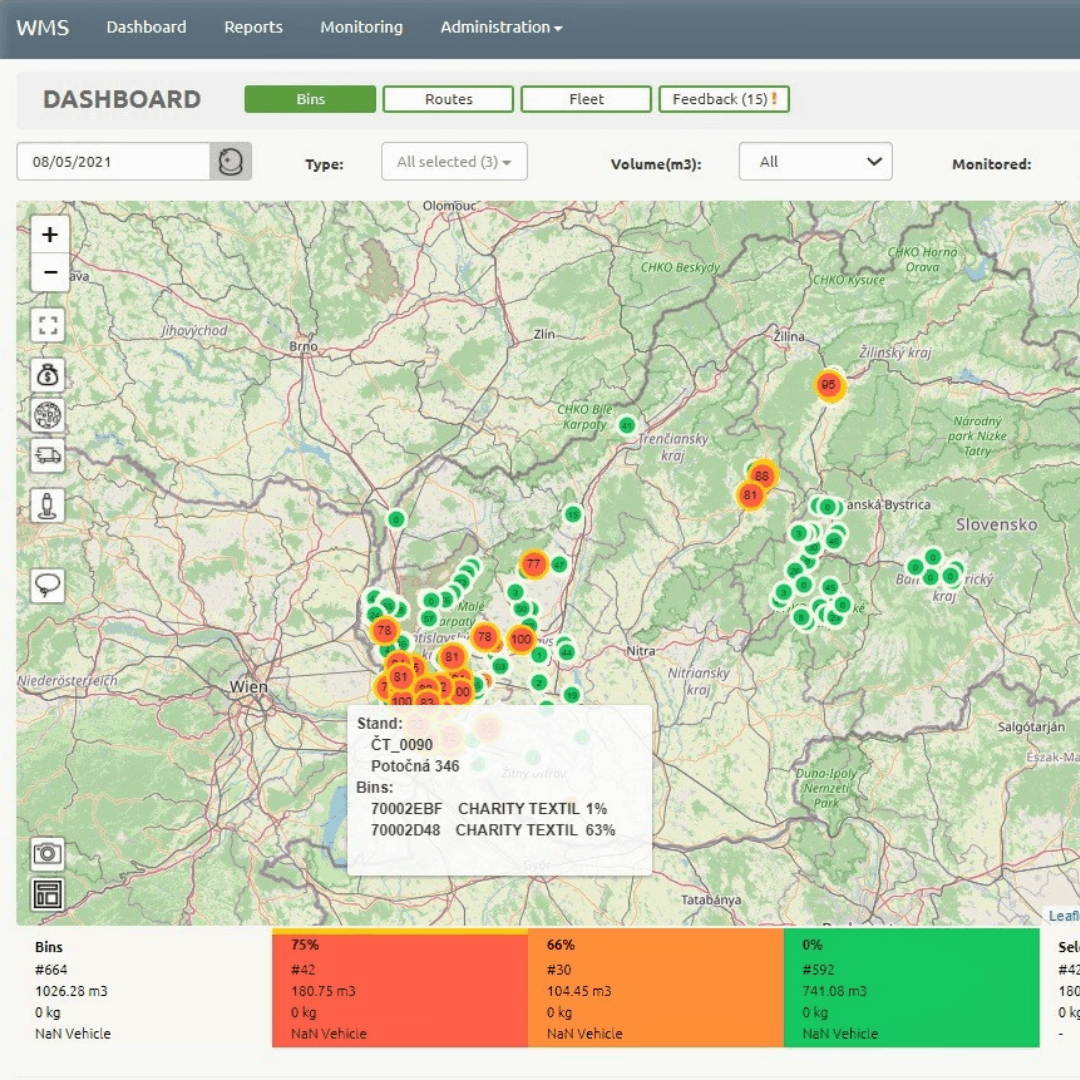Click the layout panel icon on map

click(x=48, y=893)
